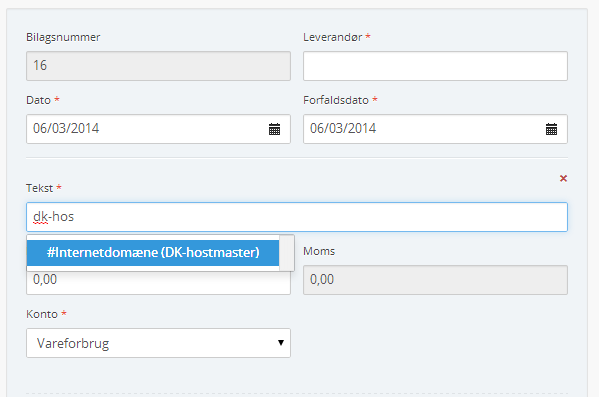The height and width of the screenshot is (397, 599).
Task: Click the amount field below the suggestion list
Action: tap(158, 283)
